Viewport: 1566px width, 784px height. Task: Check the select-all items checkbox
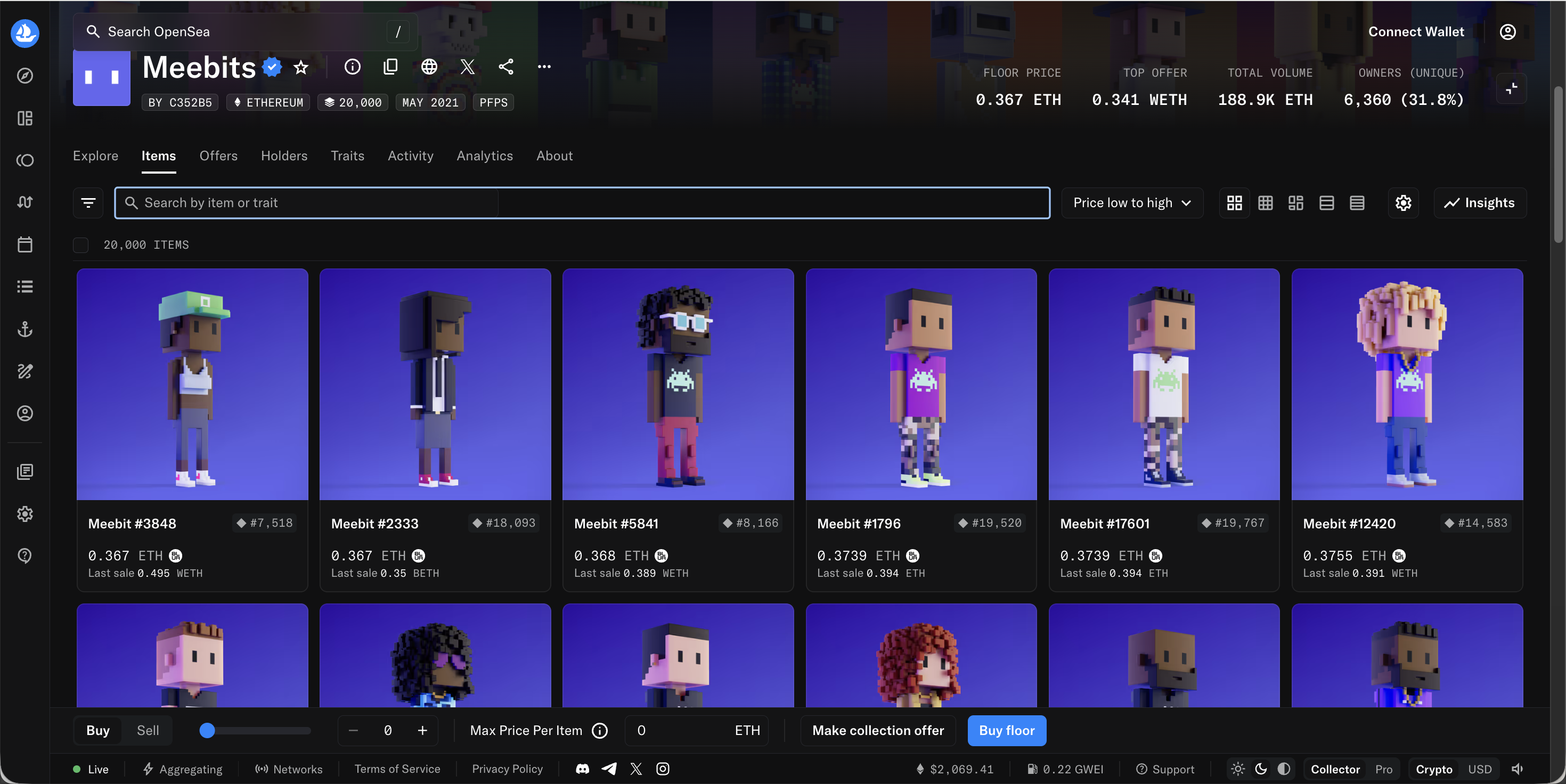81,245
